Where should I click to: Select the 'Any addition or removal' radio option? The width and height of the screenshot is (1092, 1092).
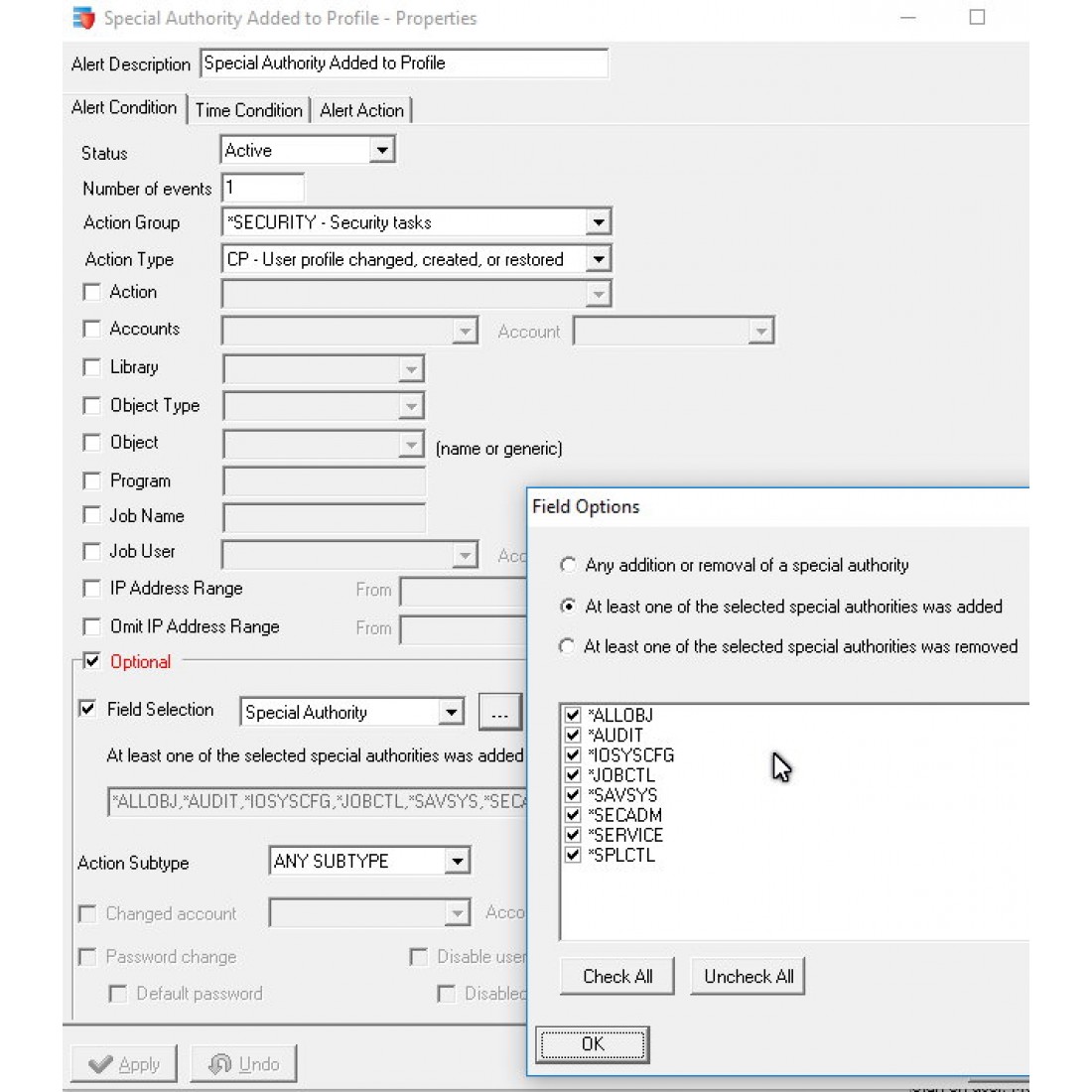point(567,564)
